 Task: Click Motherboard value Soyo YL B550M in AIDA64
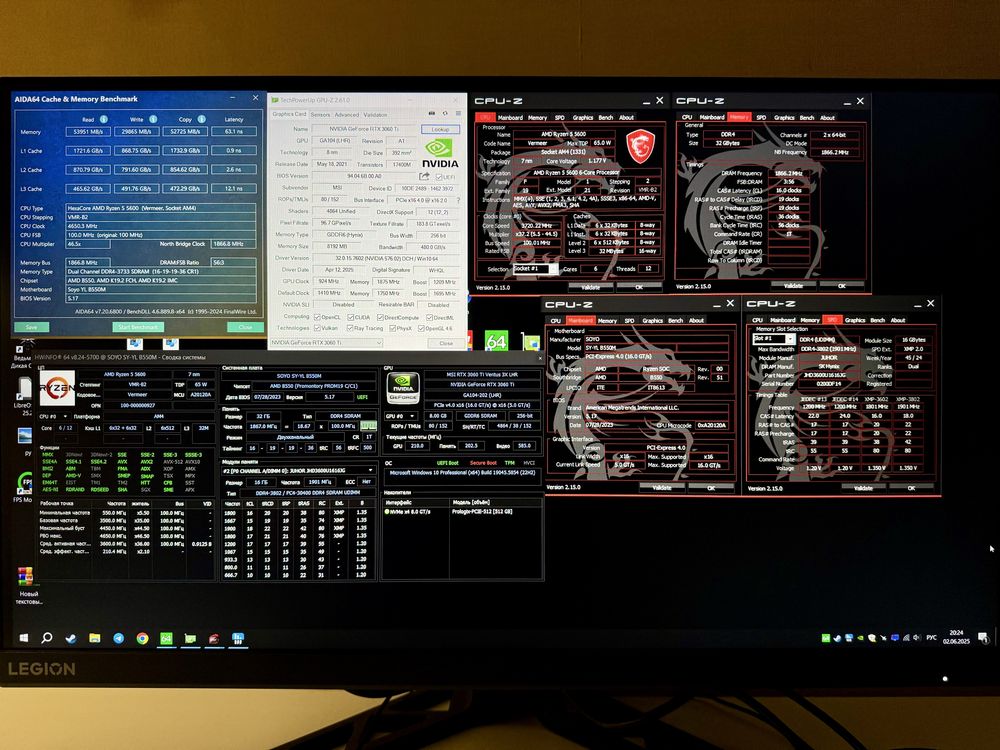tap(161, 289)
